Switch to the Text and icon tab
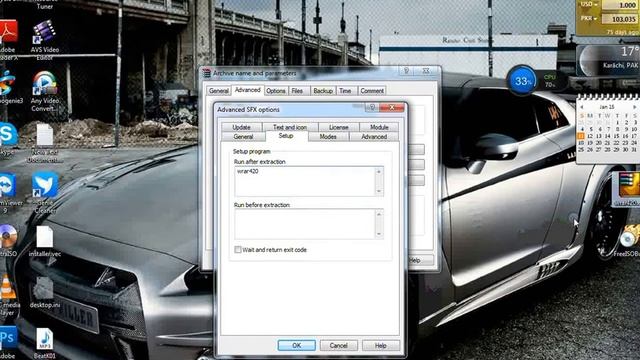This screenshot has height=360, width=640. tap(290, 127)
